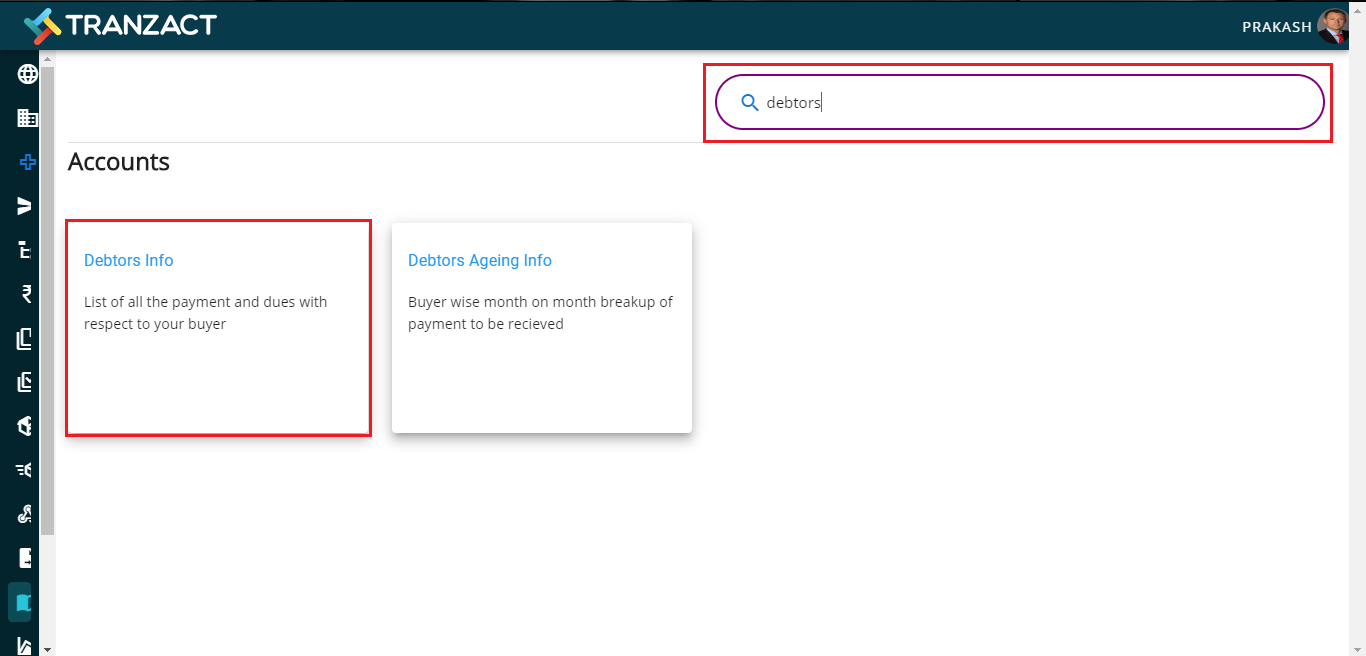Click the blue plus icon in the sidebar
The image size is (1366, 656).
27,161
